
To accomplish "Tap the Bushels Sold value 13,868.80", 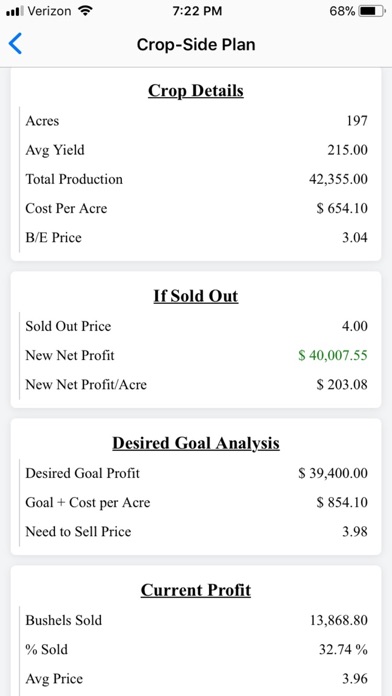I will coord(339,620).
